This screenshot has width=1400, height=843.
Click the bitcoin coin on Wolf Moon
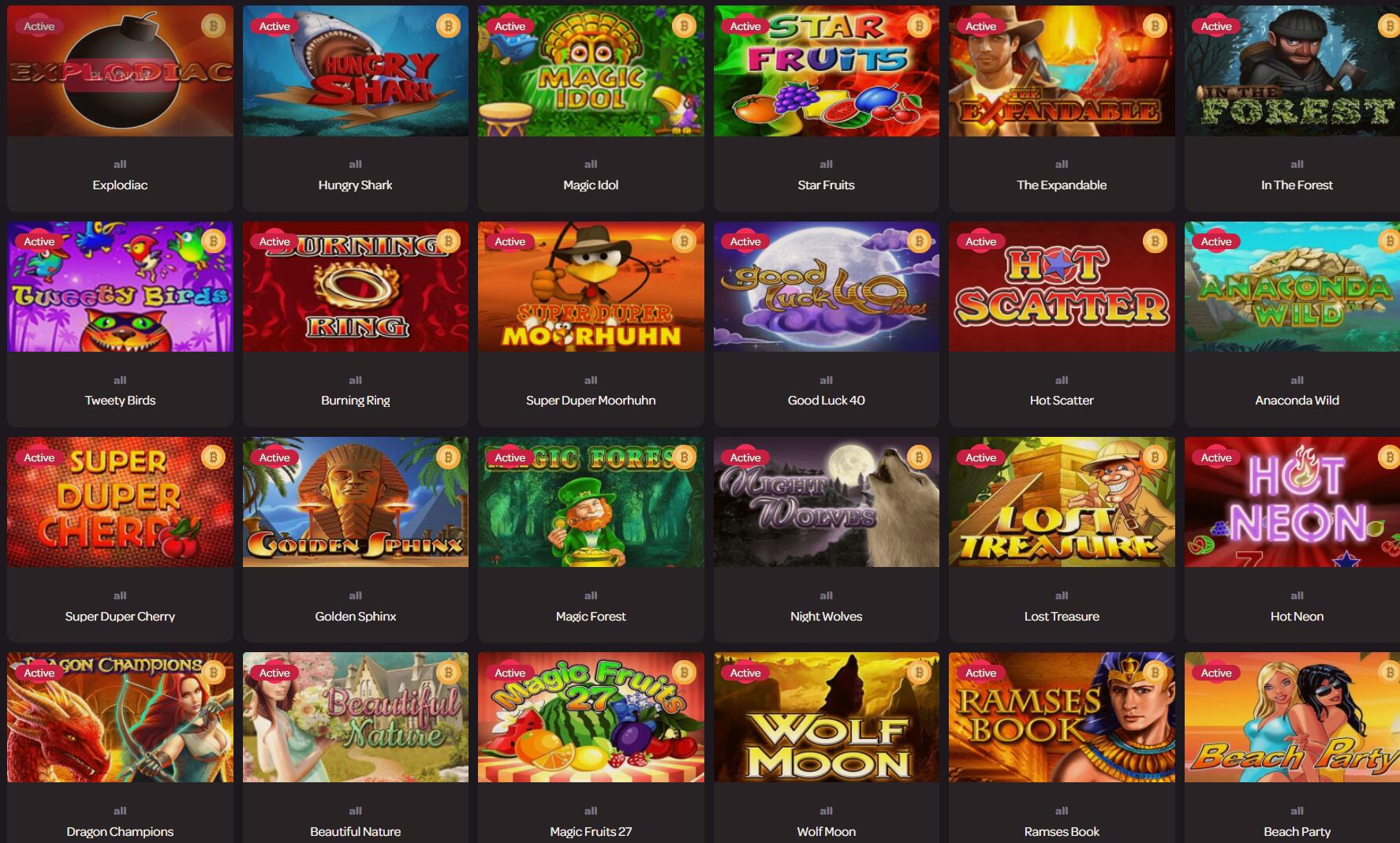pyautogui.click(x=919, y=673)
